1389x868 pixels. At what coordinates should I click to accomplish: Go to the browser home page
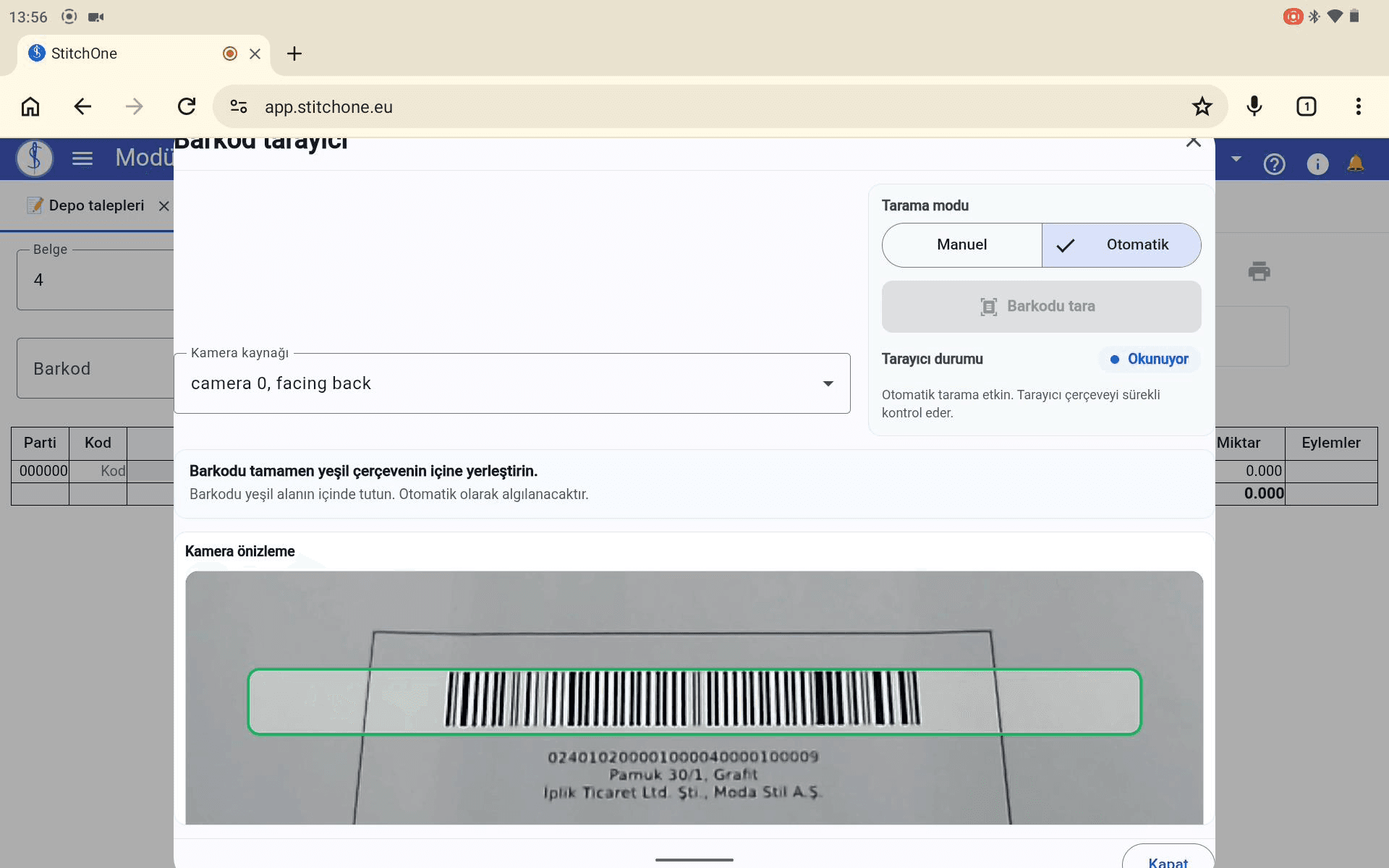click(x=30, y=107)
